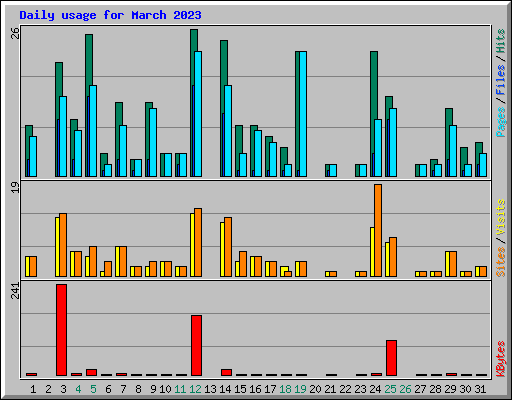
Task: Click the cyan pages bar for day 14
Action: point(228,131)
